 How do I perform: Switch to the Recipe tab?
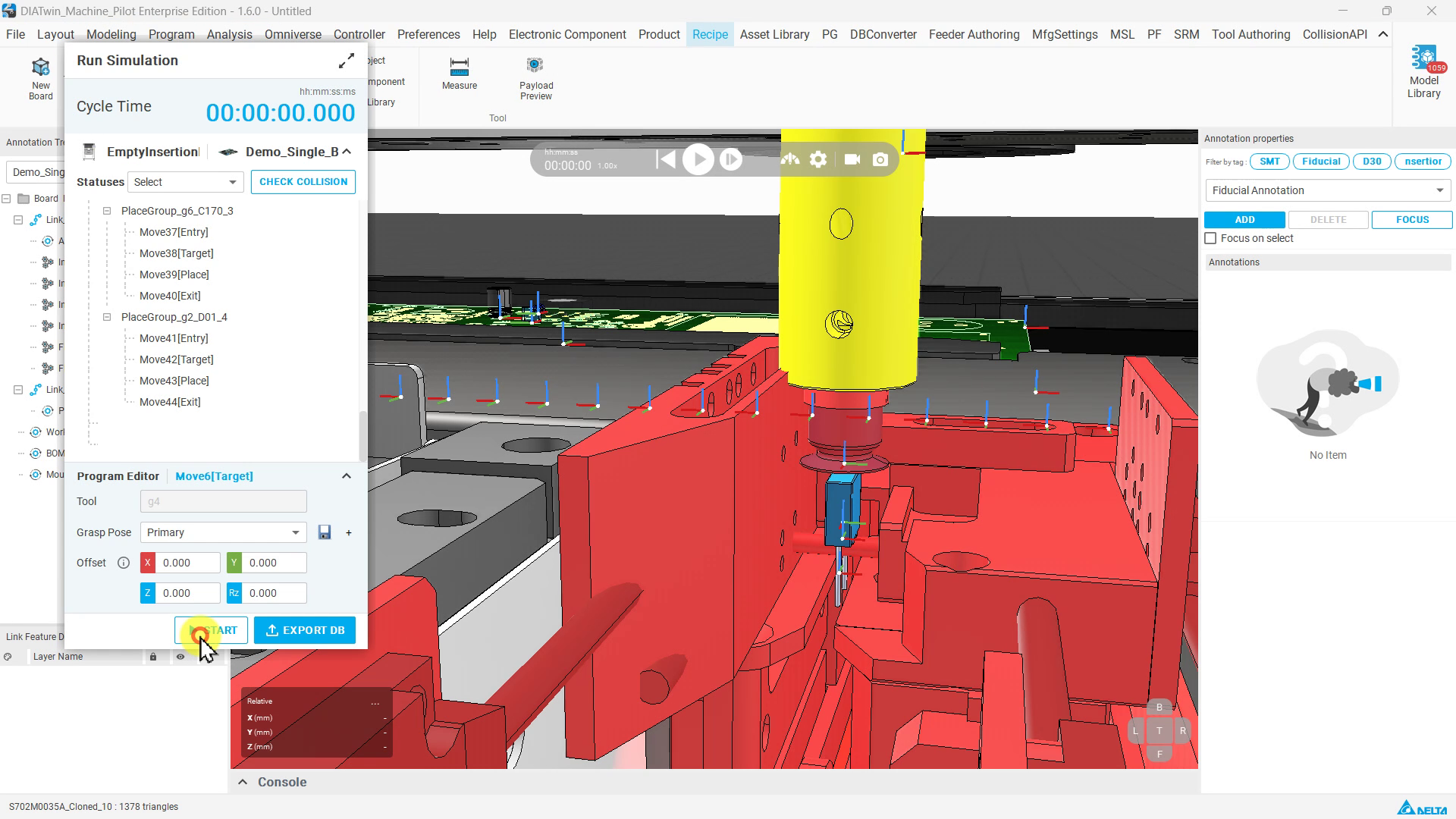pyautogui.click(x=710, y=34)
